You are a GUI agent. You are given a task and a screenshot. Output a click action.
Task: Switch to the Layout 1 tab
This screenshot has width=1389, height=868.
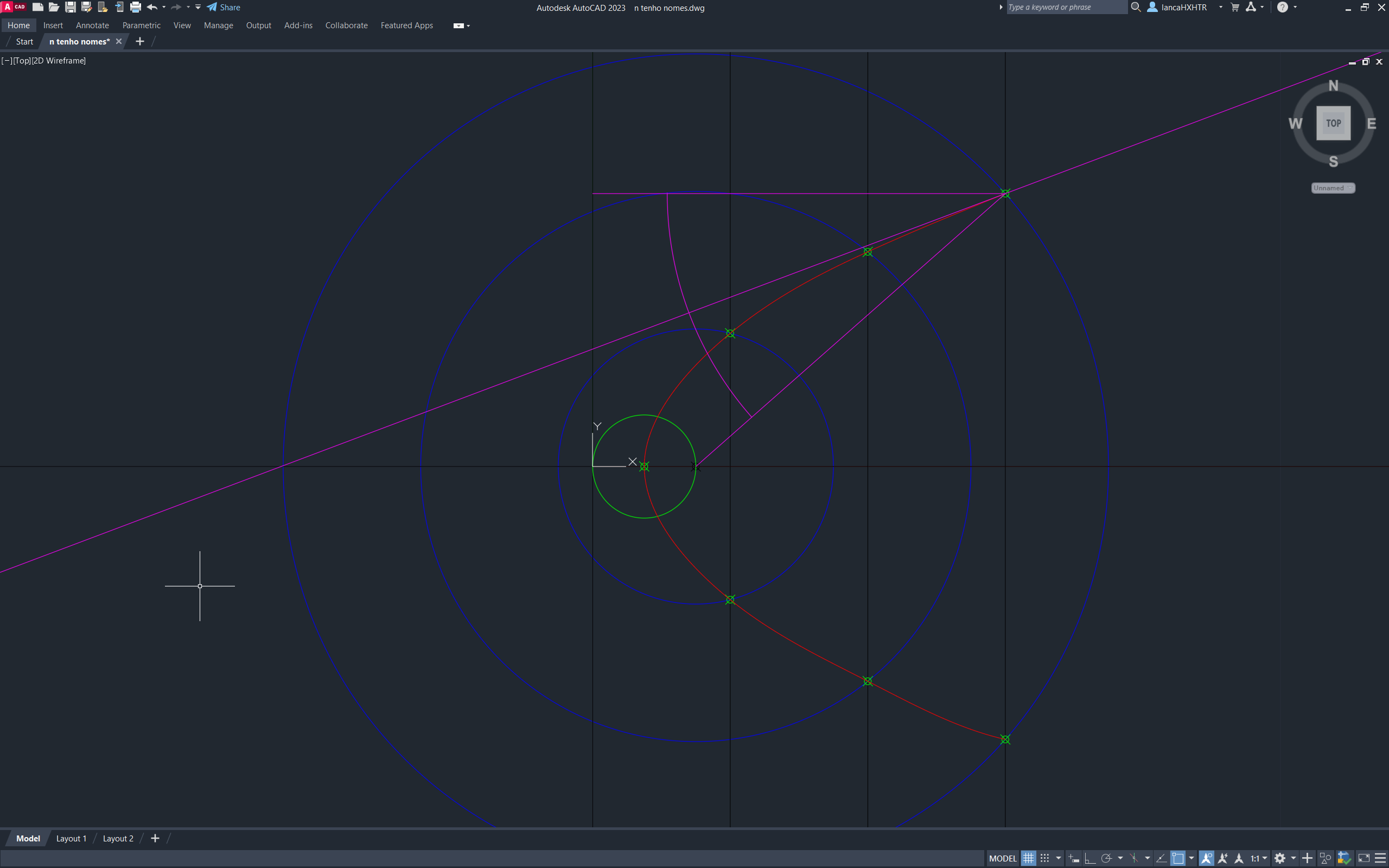click(x=71, y=838)
